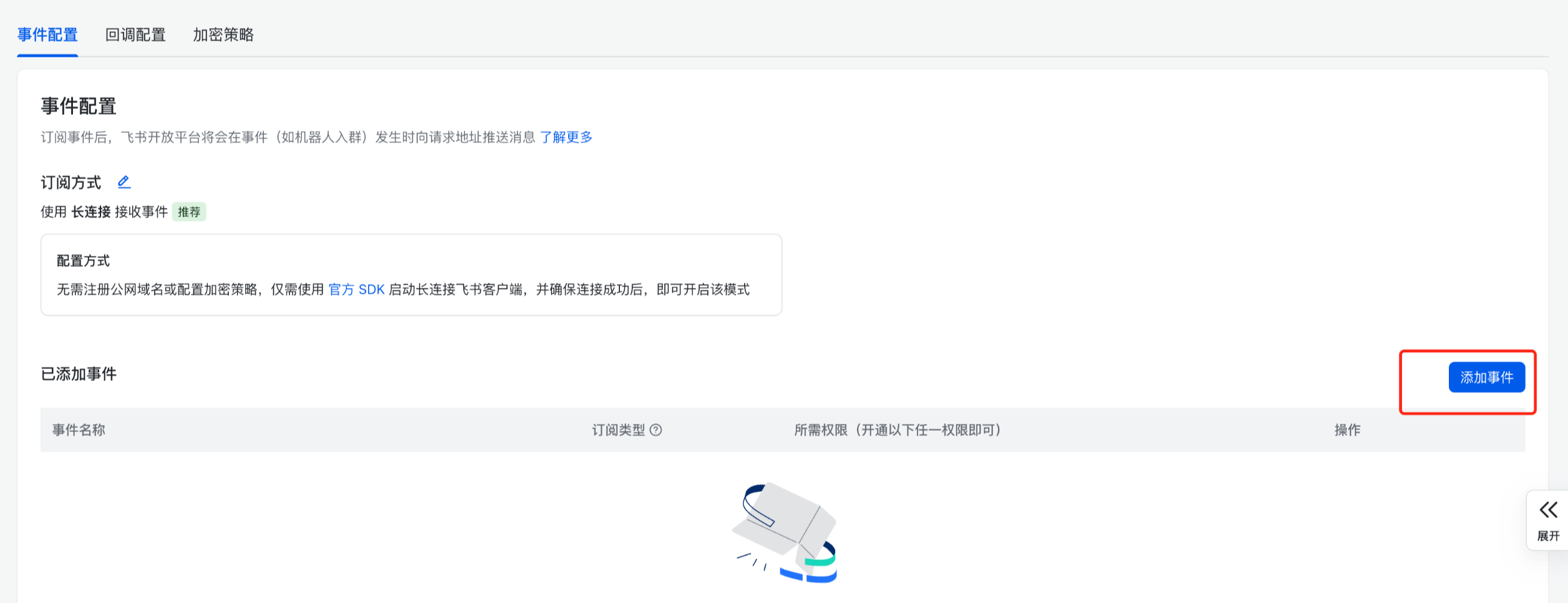Click the empty-state box illustration
The width and height of the screenshot is (1568, 603).
pos(786,532)
